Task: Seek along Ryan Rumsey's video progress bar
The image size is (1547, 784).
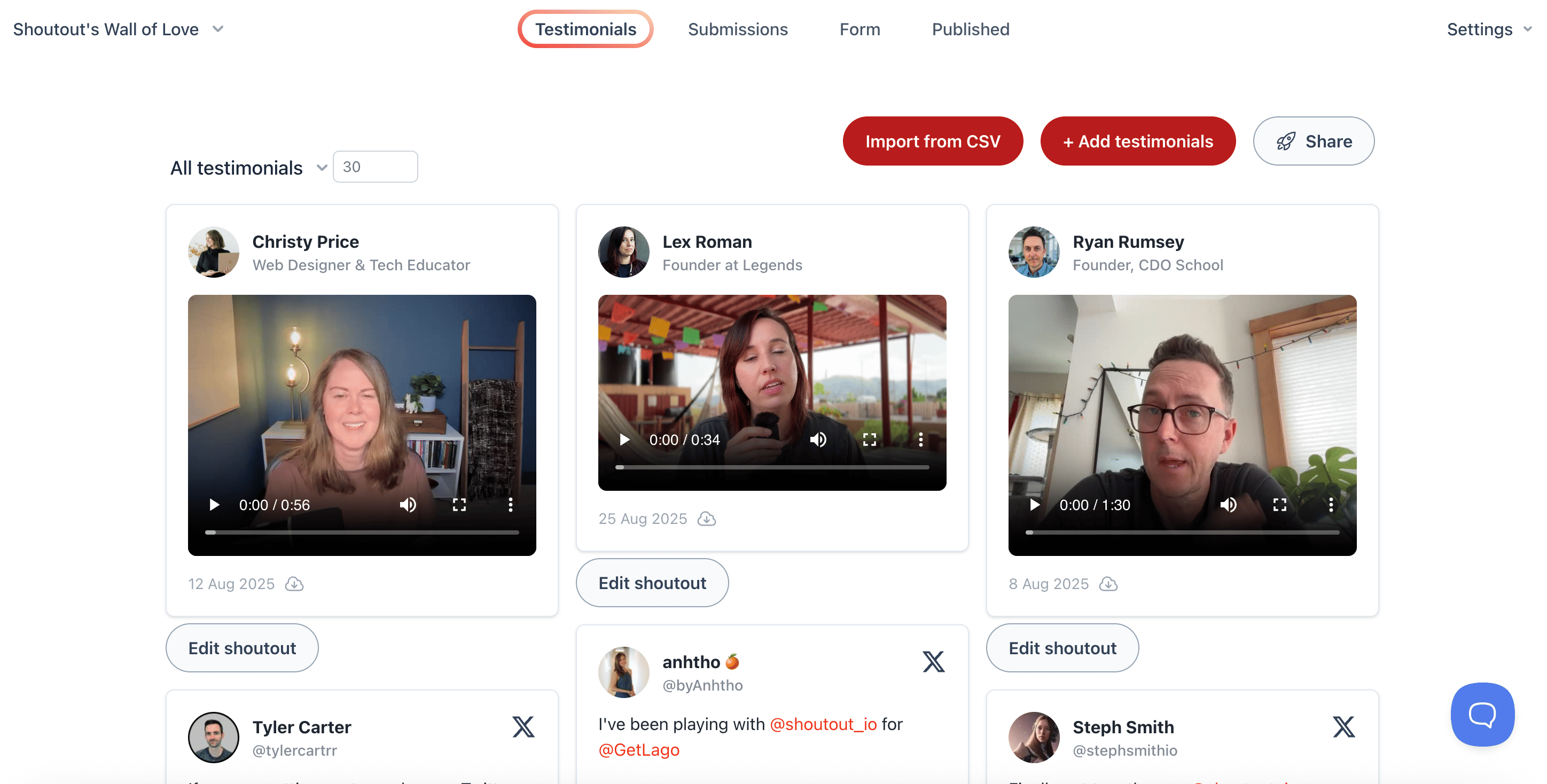Action: tap(1183, 532)
